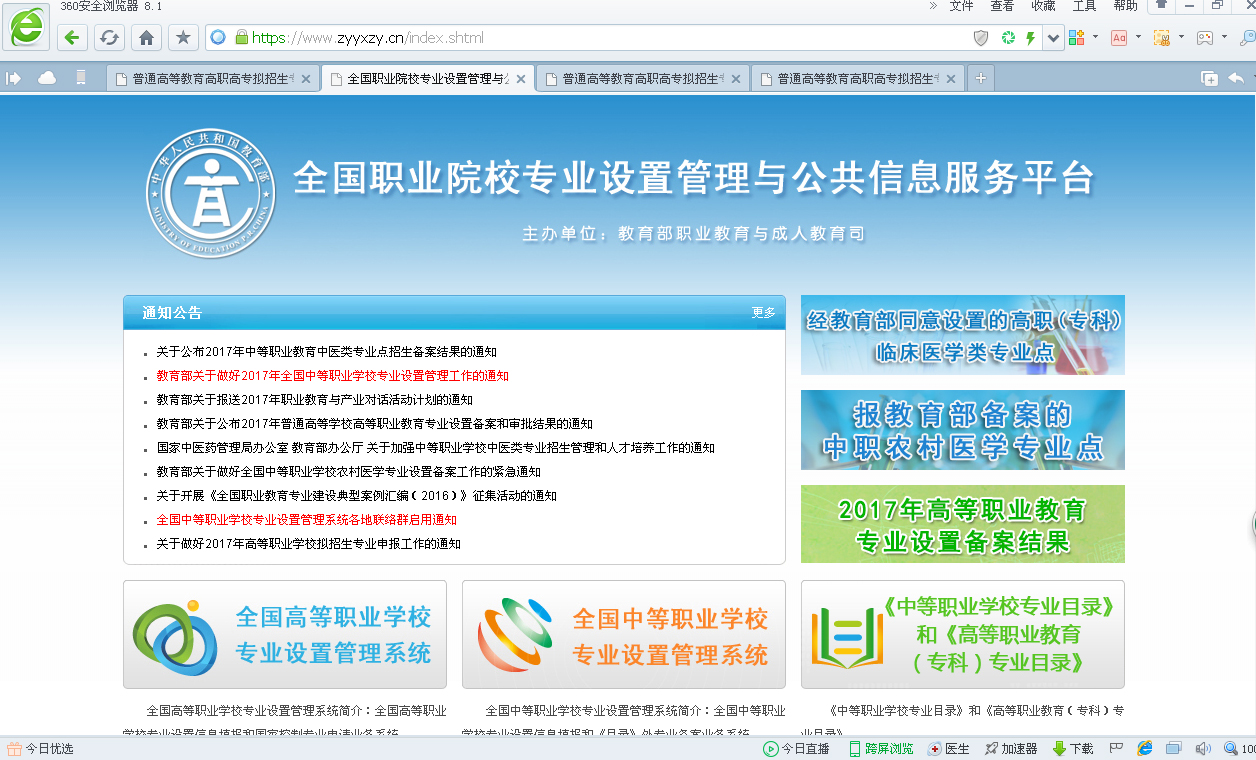Open the 下载 download manager

coord(1073,748)
